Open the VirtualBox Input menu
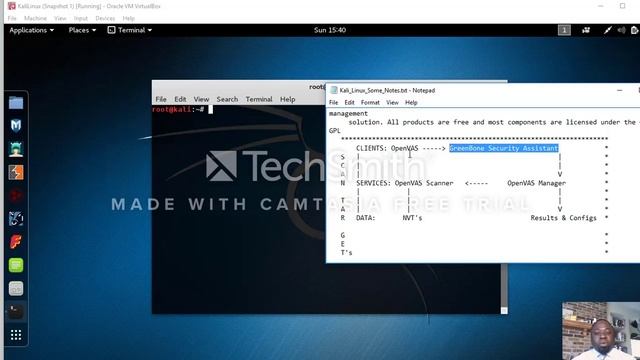640x360 pixels. click(81, 18)
